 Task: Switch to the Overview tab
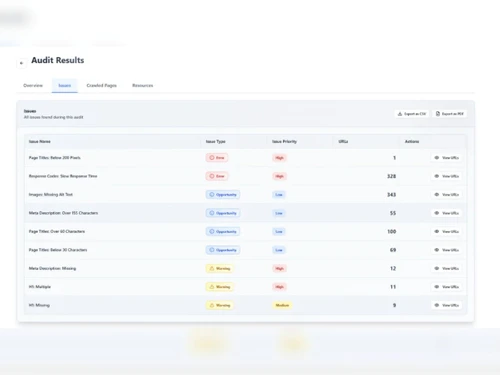click(x=33, y=86)
